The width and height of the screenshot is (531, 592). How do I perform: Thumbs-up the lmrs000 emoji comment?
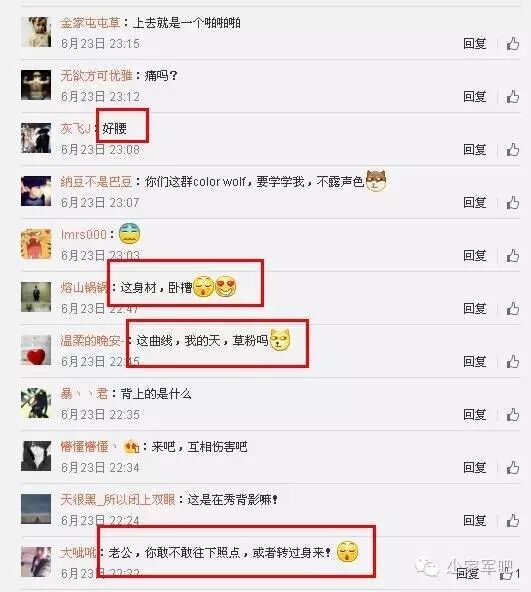(x=512, y=256)
